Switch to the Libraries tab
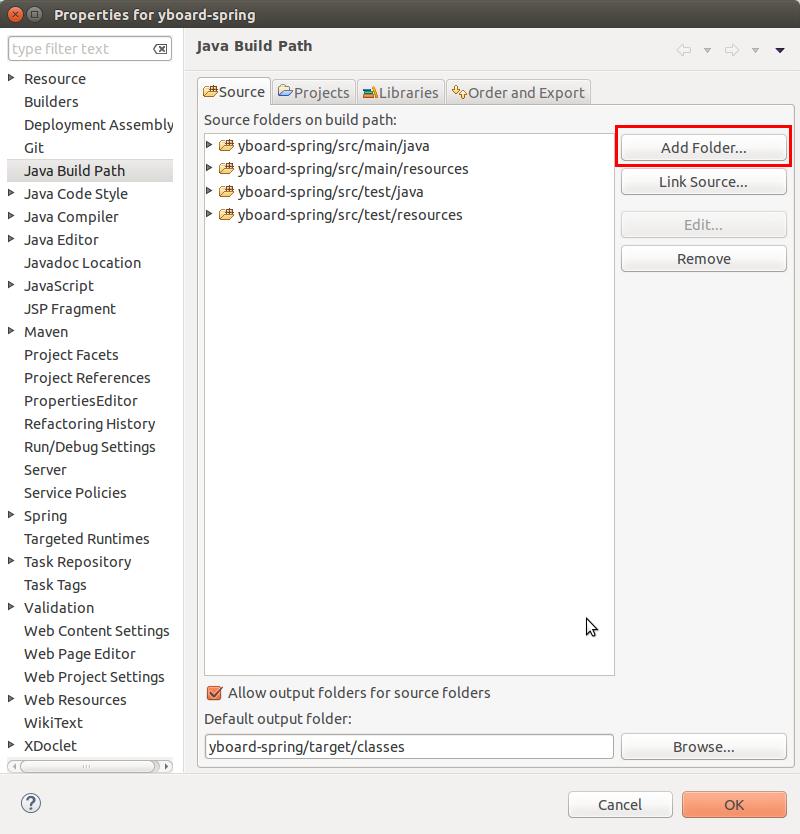The width and height of the screenshot is (800, 834). (401, 93)
